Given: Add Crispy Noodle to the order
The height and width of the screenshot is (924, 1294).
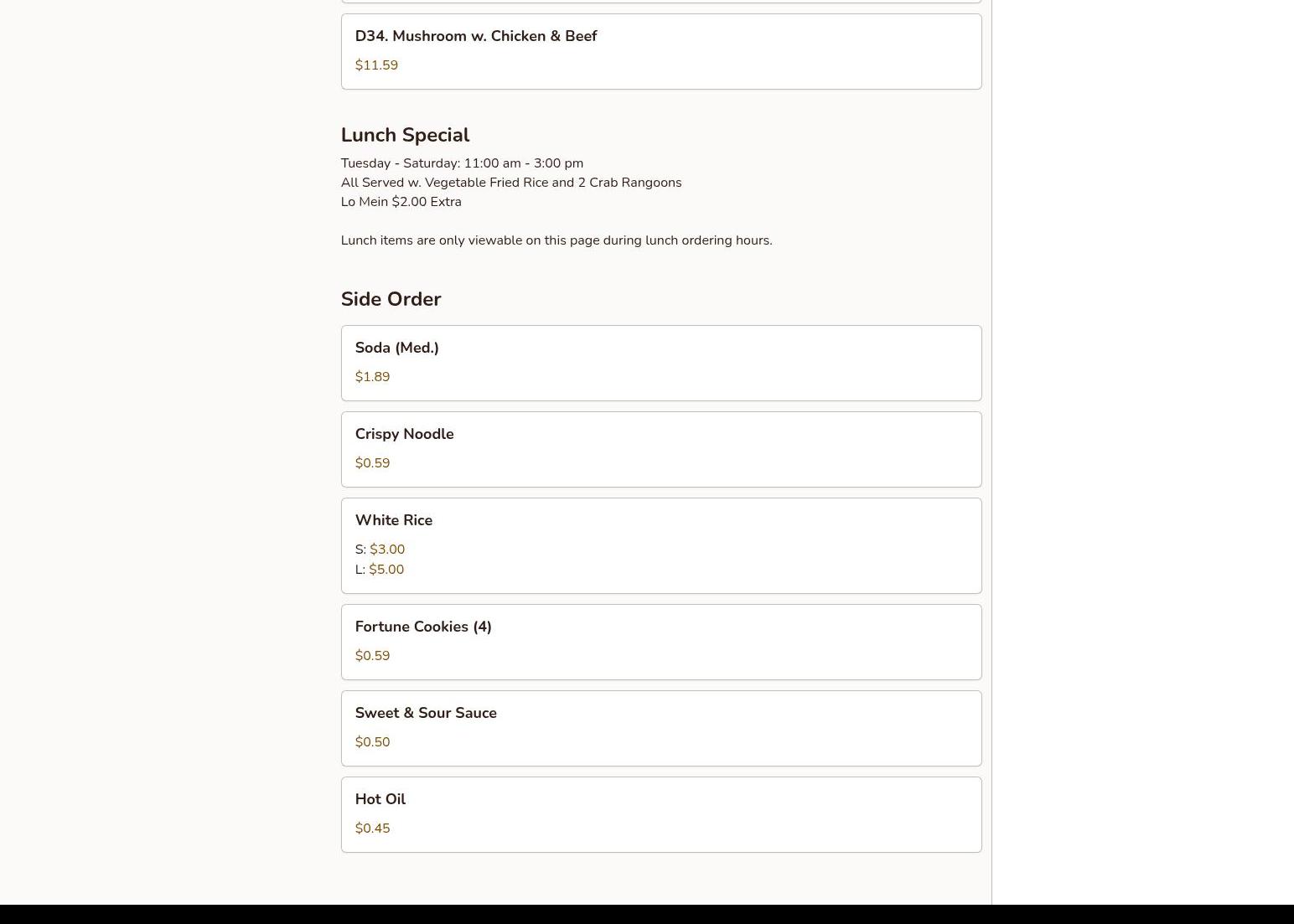Looking at the screenshot, I should coord(660,449).
